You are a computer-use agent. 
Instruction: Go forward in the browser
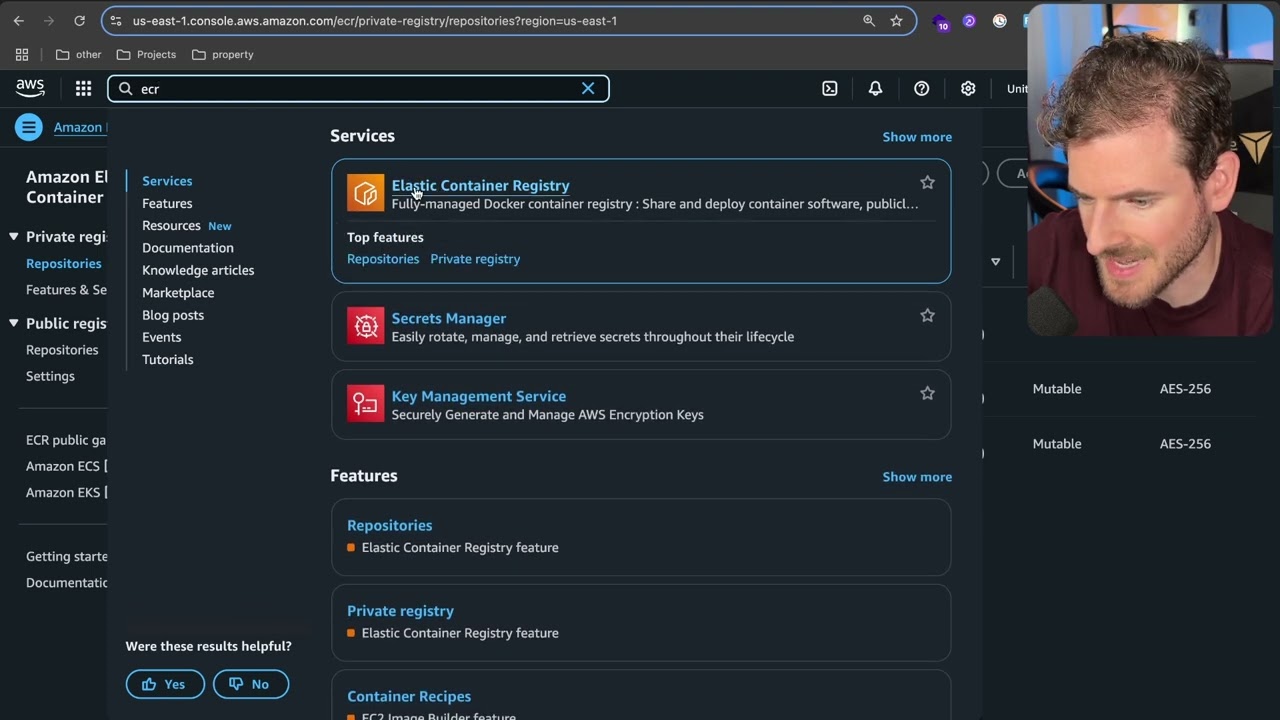point(49,20)
